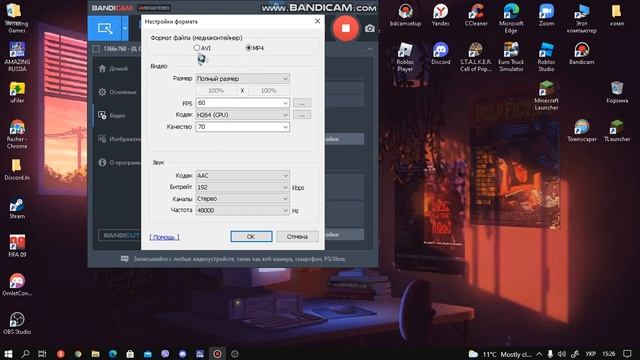
Task: Open the Townscaper desktop icon
Action: (x=582, y=131)
